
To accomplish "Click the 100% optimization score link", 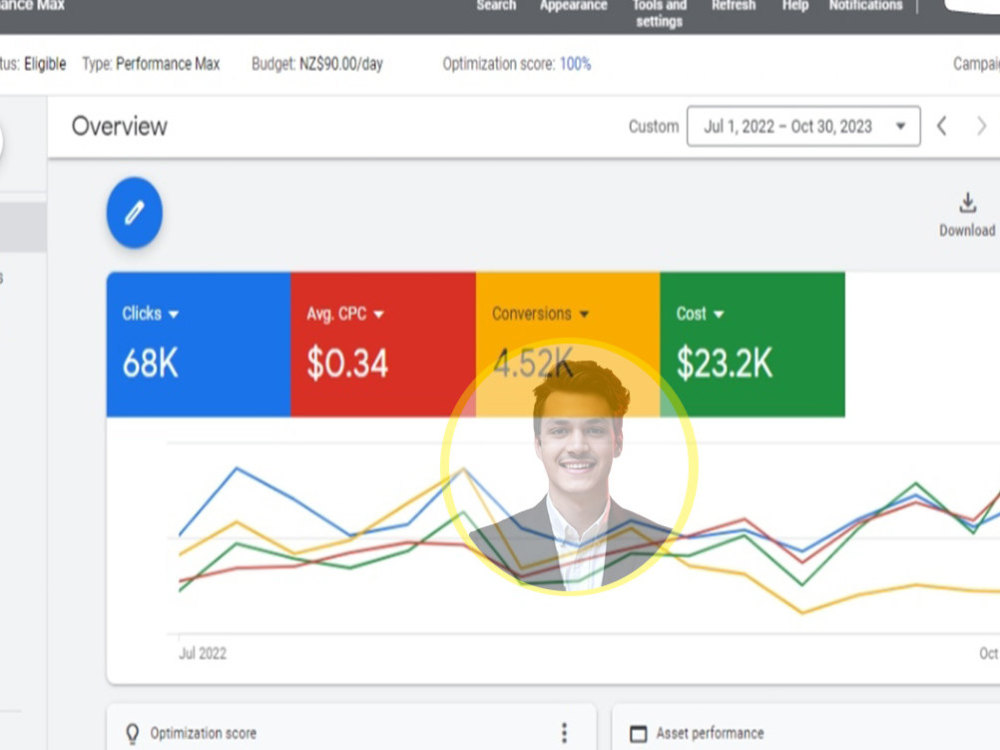I will pos(575,64).
